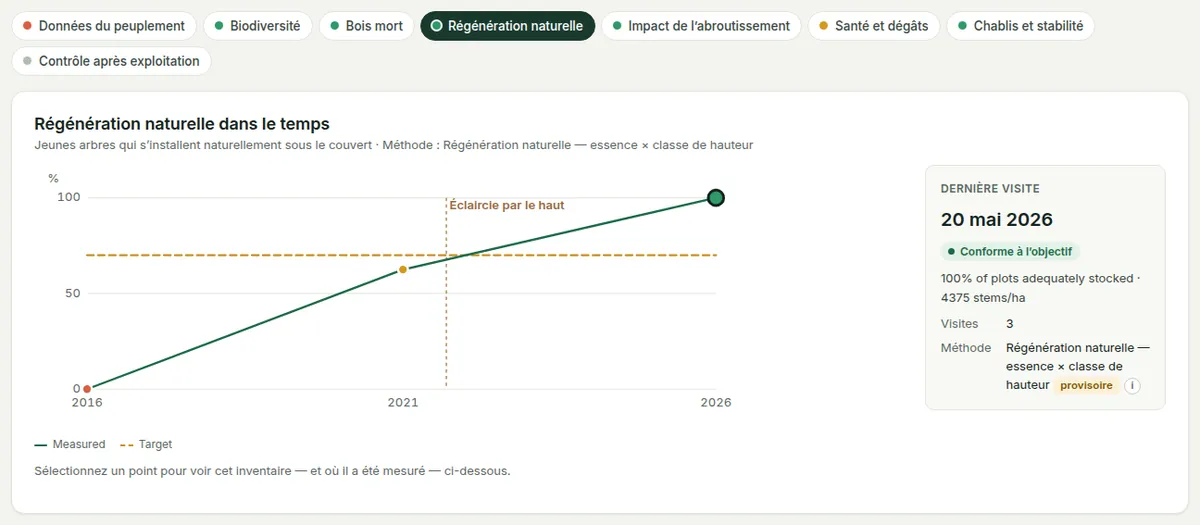
Task: Click the Dernière visite heading
Action: coord(990,188)
